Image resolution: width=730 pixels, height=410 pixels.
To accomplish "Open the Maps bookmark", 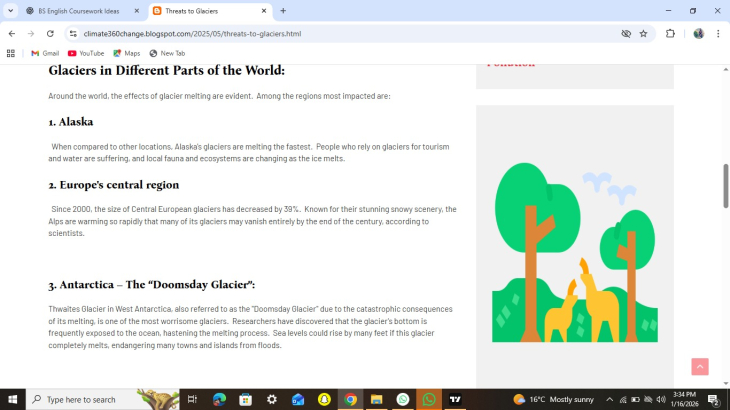I will [x=127, y=53].
